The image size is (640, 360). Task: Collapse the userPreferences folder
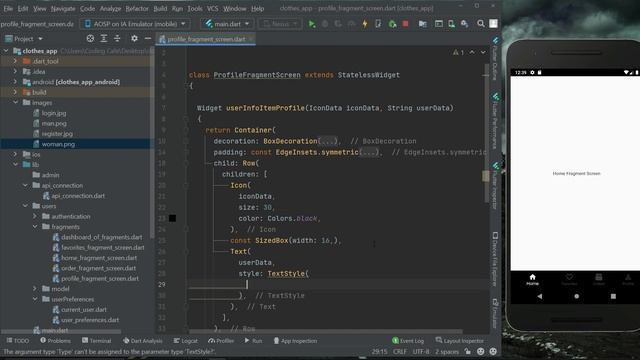coord(35,299)
